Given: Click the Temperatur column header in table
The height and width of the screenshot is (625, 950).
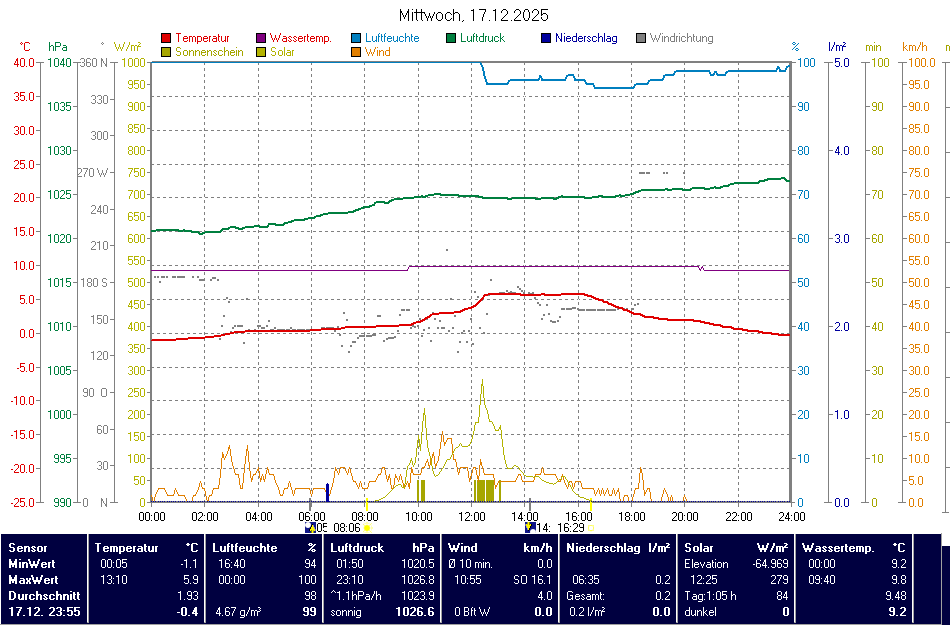Looking at the screenshot, I should [x=127, y=548].
